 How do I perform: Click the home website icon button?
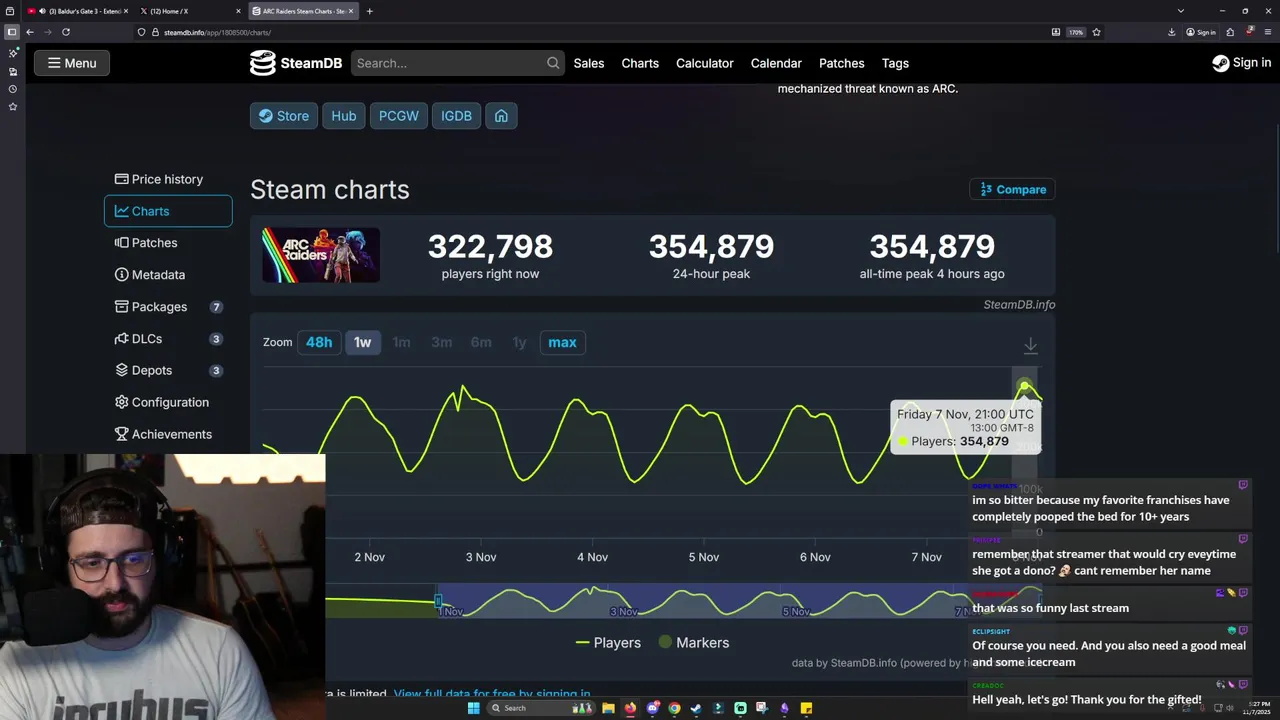click(501, 116)
